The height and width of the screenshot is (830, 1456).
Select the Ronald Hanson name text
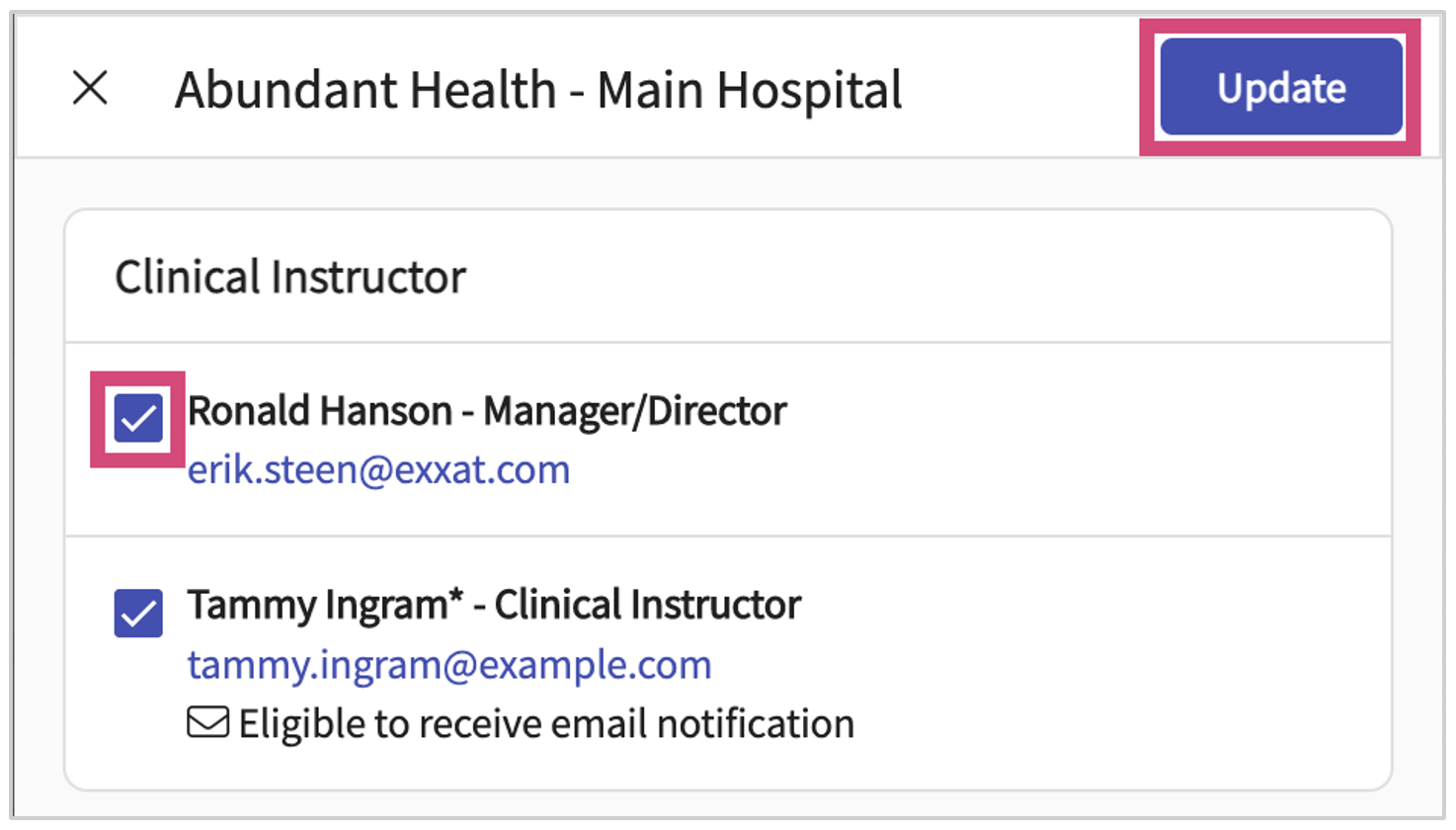point(319,411)
